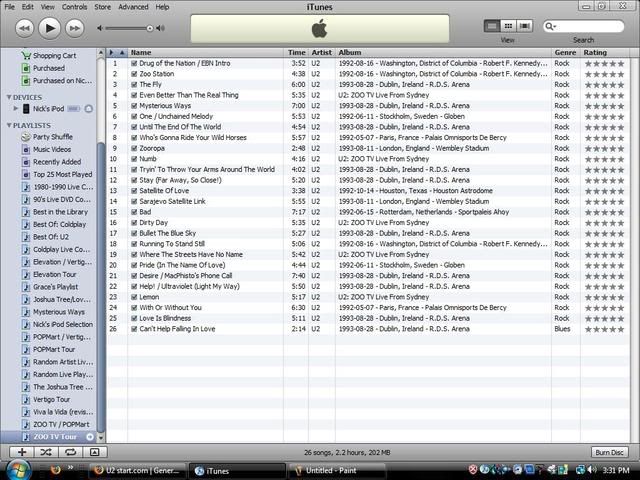Uncheck the Numb track
Viewport: 640px width, 480px height.
134,159
